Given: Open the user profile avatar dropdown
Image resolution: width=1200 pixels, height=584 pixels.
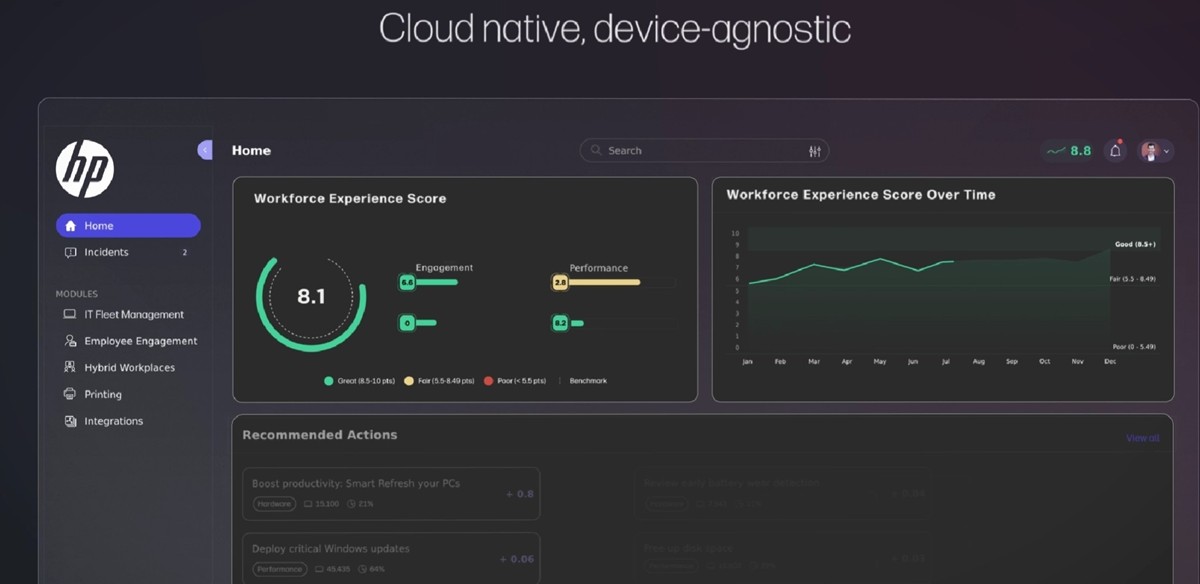Looking at the screenshot, I should pos(1155,151).
